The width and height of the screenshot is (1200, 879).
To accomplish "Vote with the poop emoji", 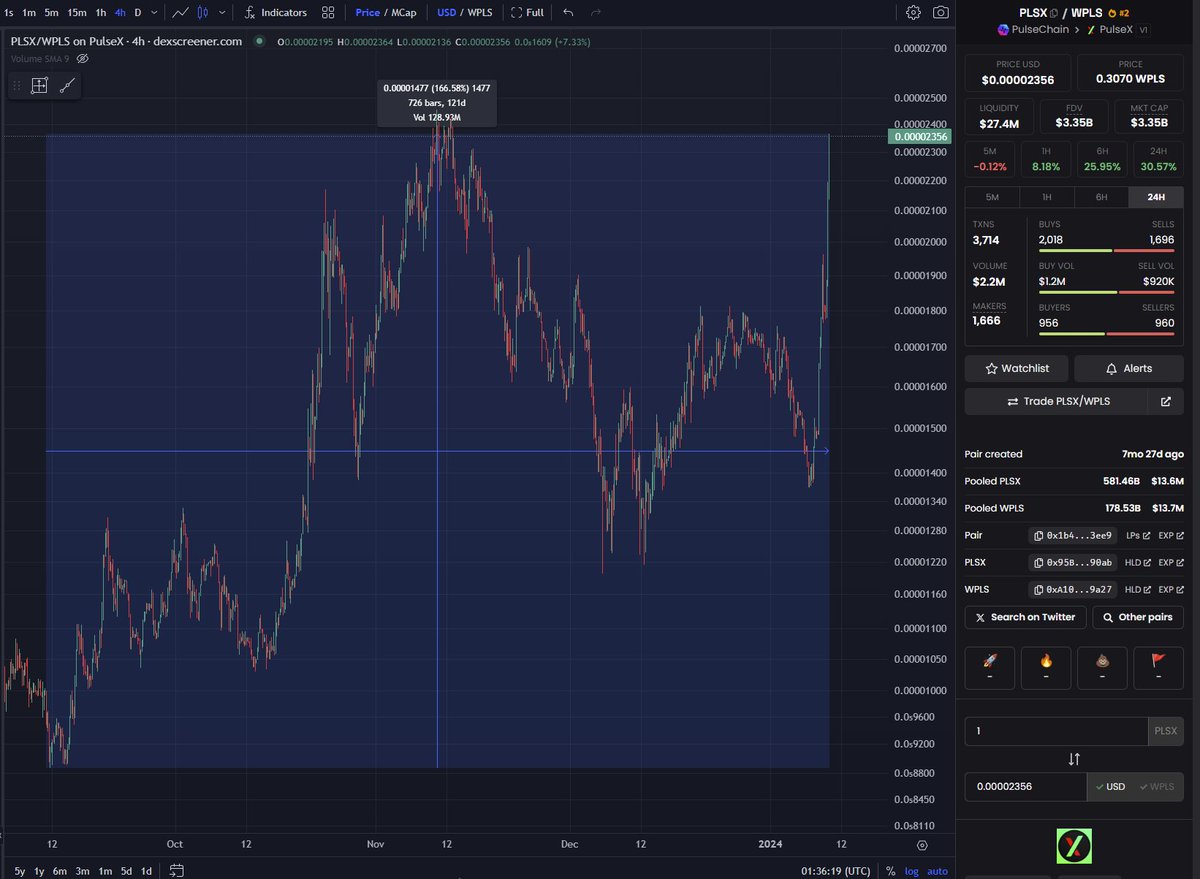I will (1102, 668).
